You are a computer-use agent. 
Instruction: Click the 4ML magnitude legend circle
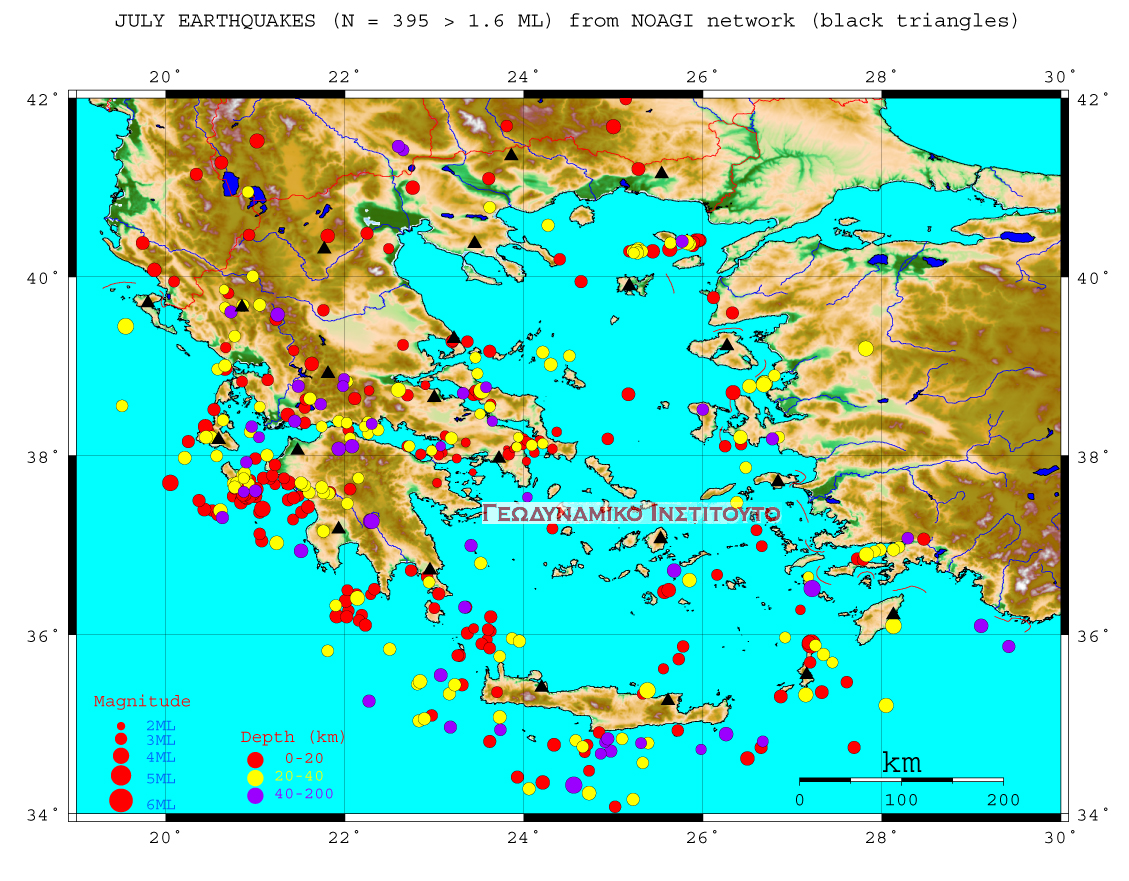[121, 756]
